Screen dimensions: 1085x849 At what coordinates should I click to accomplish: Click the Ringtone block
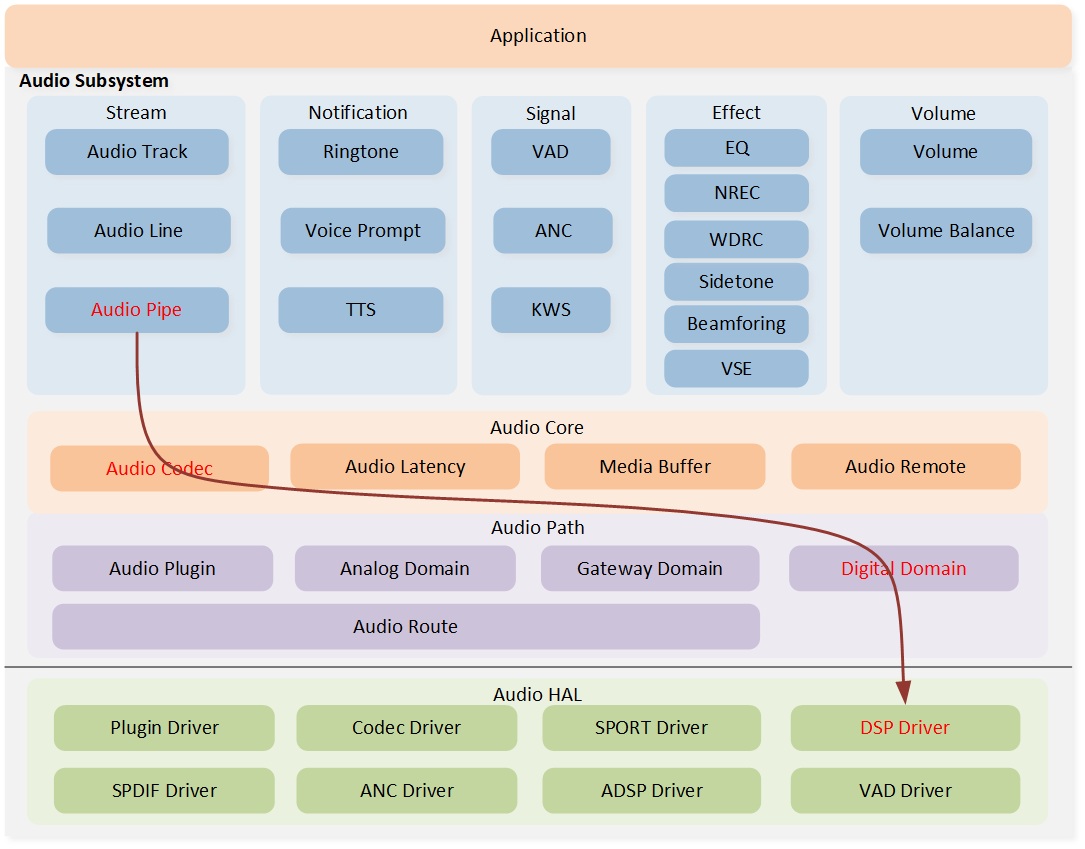[361, 152]
